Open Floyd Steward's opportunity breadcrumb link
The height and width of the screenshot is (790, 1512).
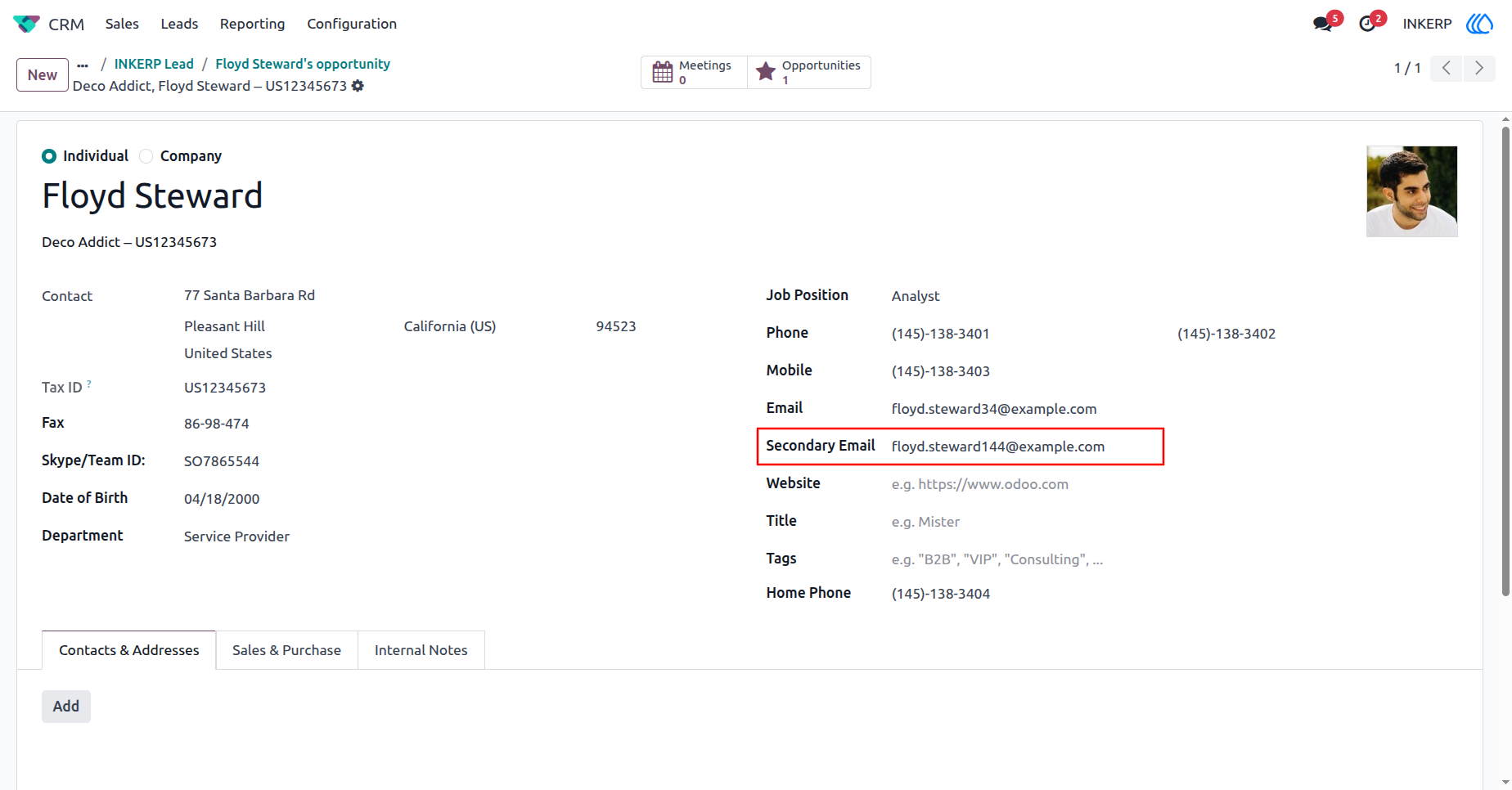click(x=303, y=64)
